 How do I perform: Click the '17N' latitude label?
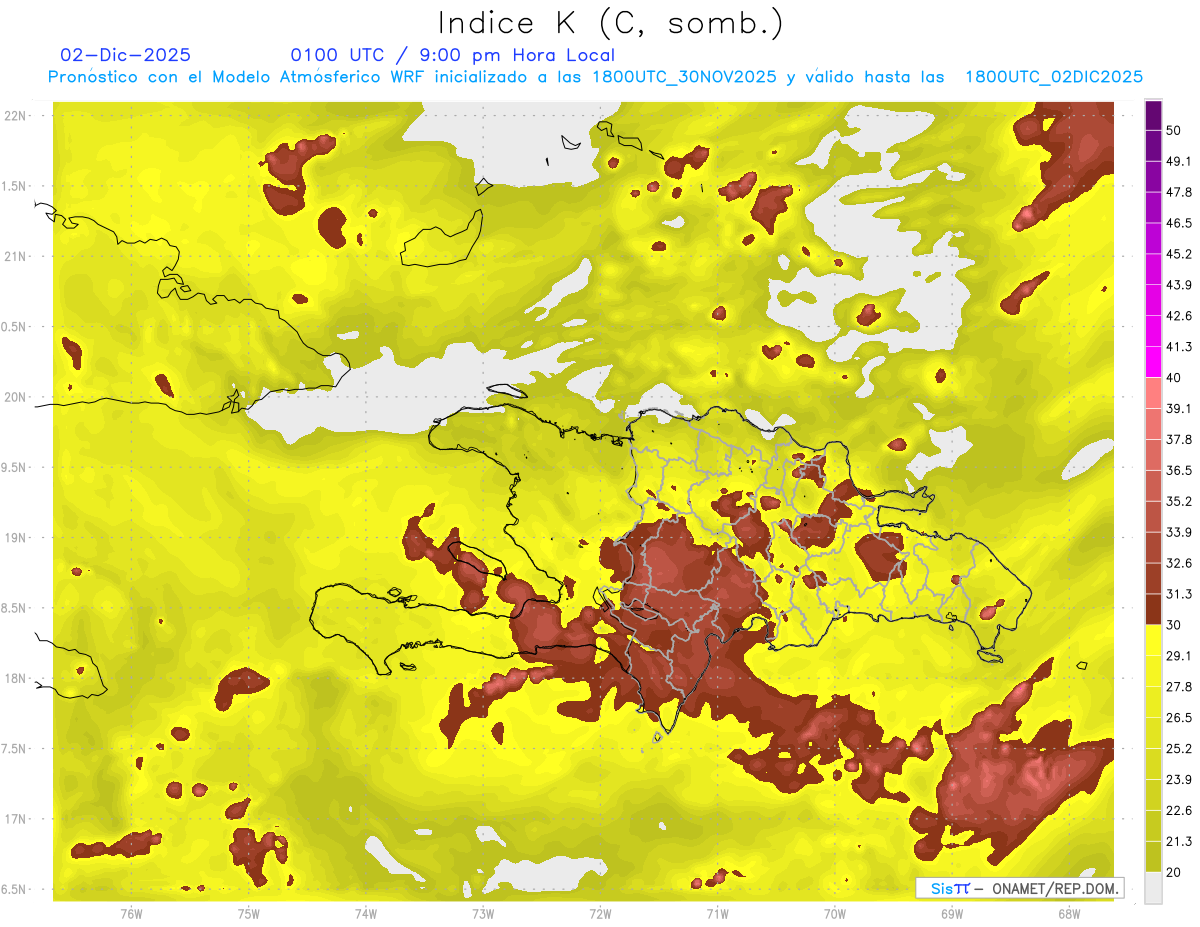[x=15, y=819]
